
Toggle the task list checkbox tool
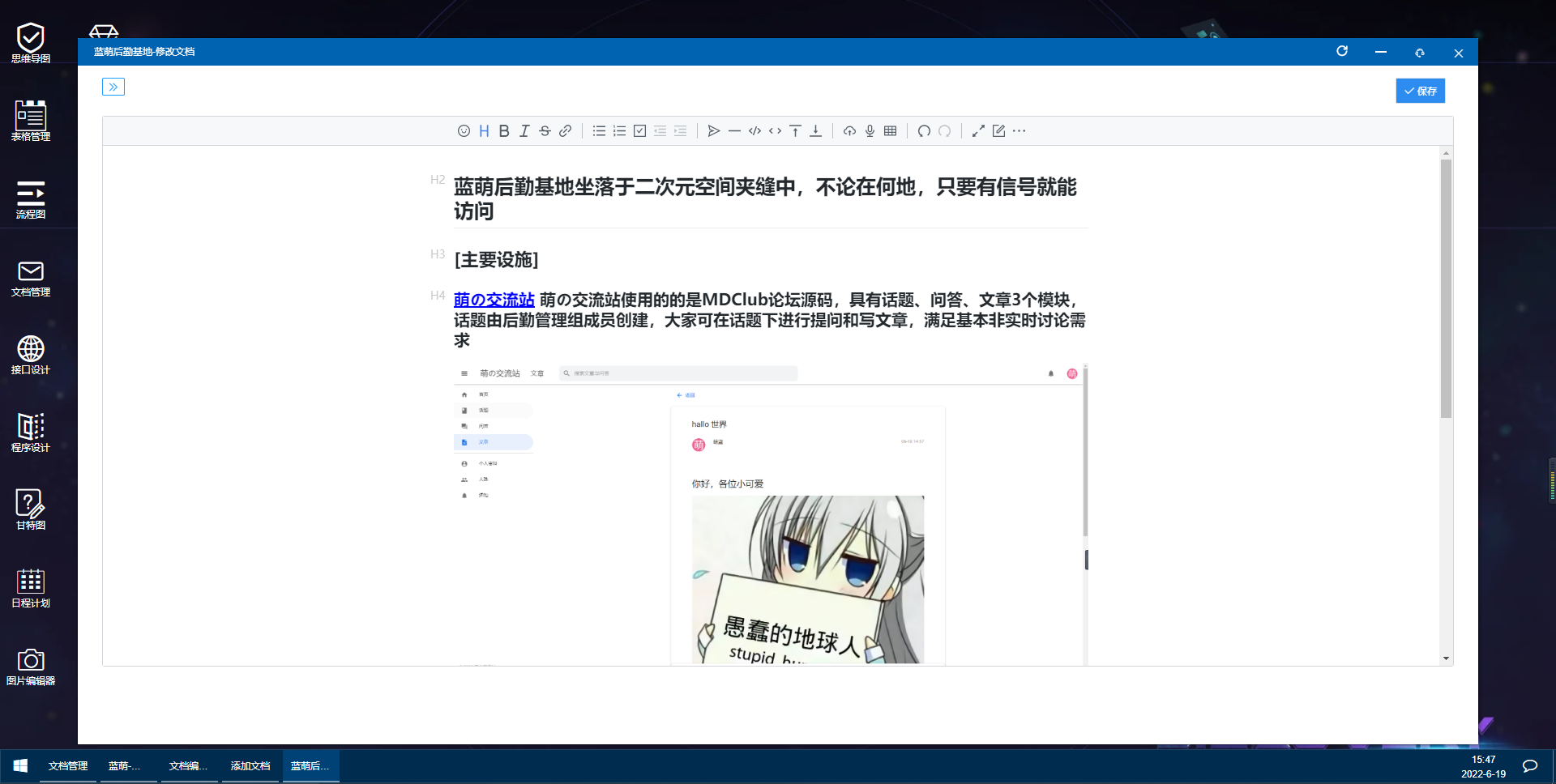pyautogui.click(x=639, y=131)
